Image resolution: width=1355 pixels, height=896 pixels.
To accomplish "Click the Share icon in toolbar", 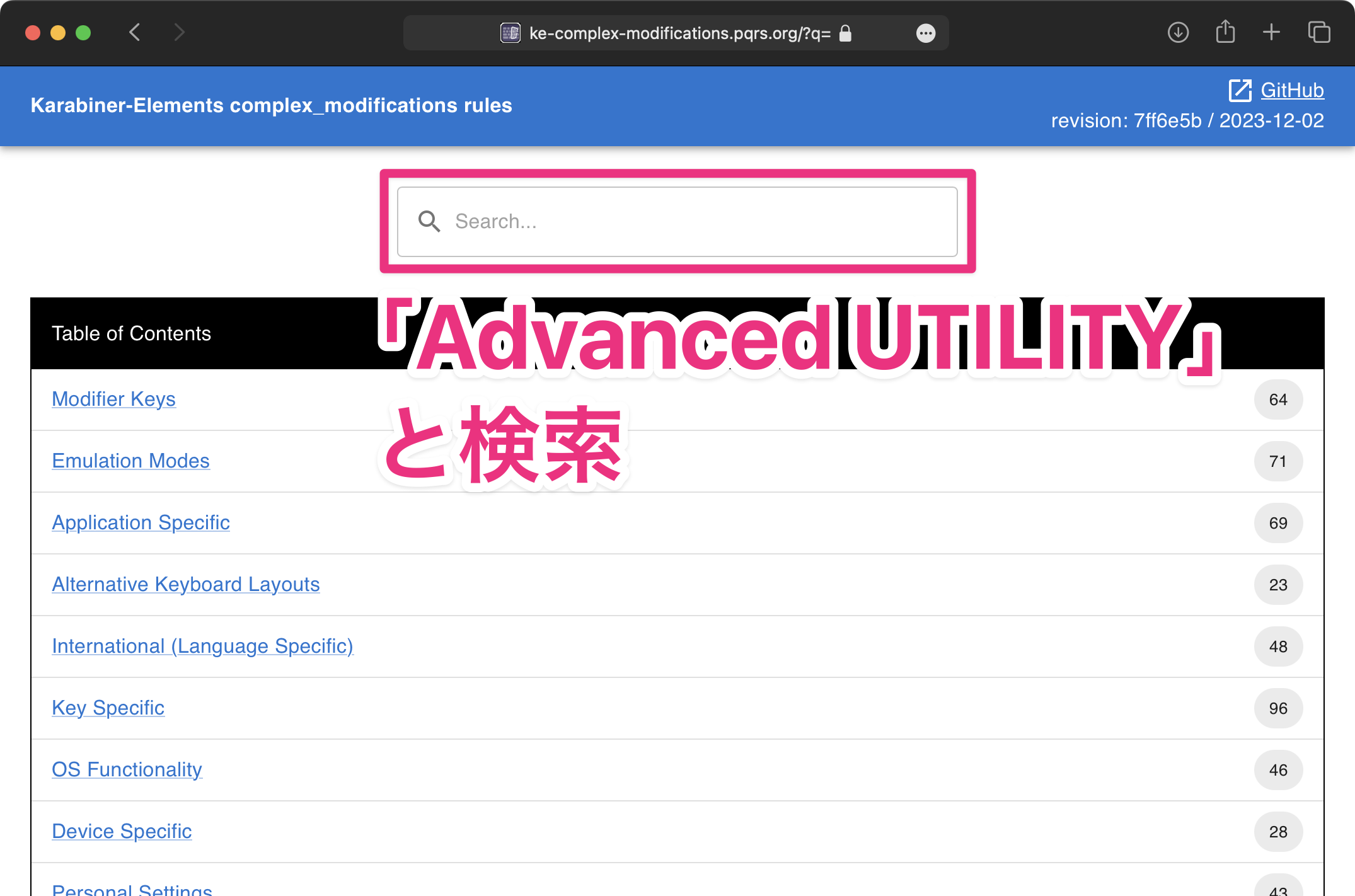I will point(1225,32).
